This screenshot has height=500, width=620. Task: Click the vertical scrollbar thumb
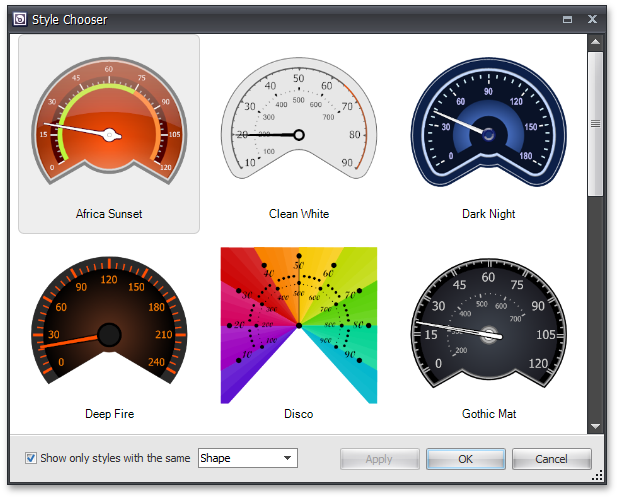coord(595,125)
